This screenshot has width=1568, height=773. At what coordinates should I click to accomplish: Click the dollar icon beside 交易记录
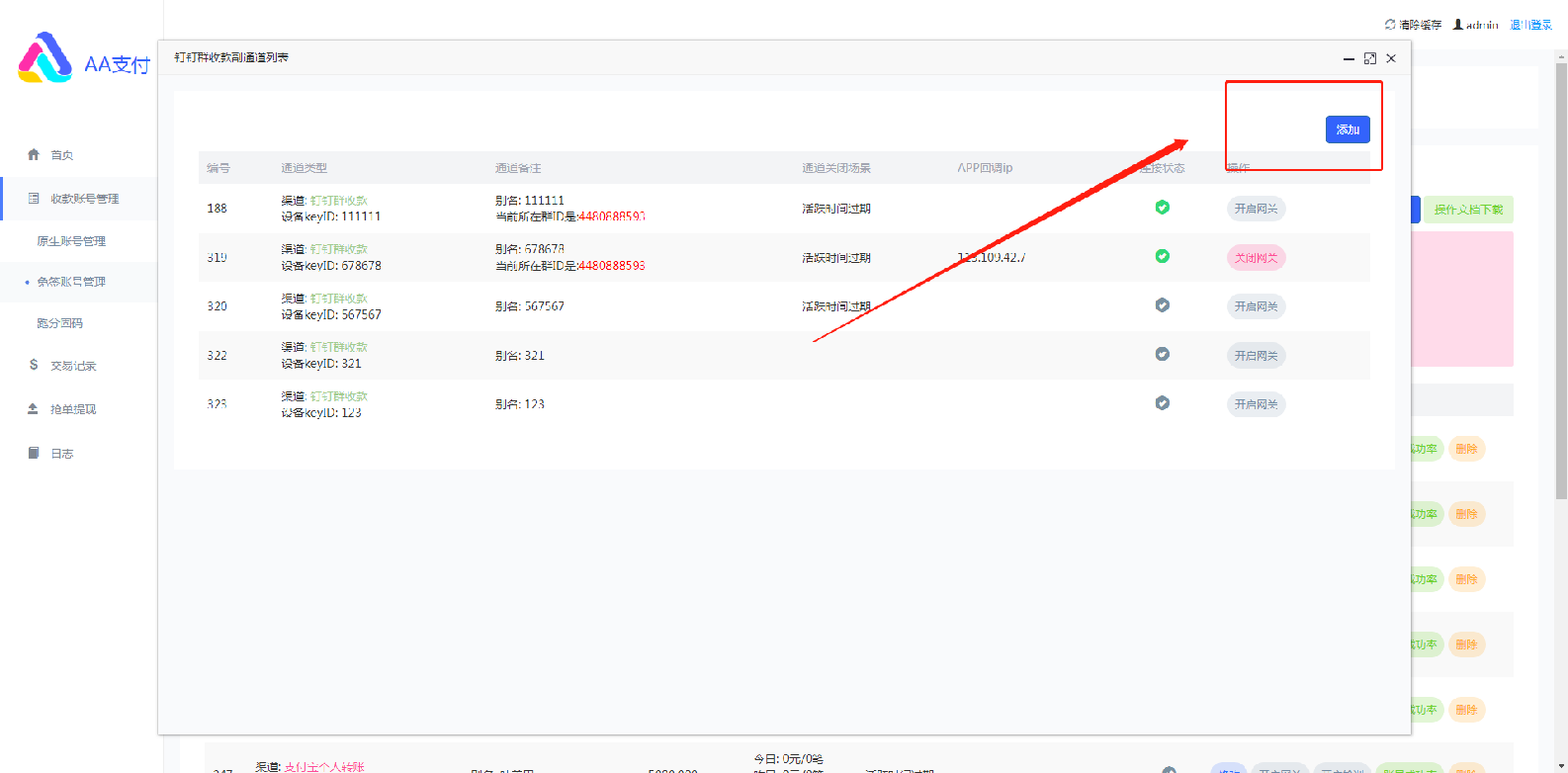[34, 365]
